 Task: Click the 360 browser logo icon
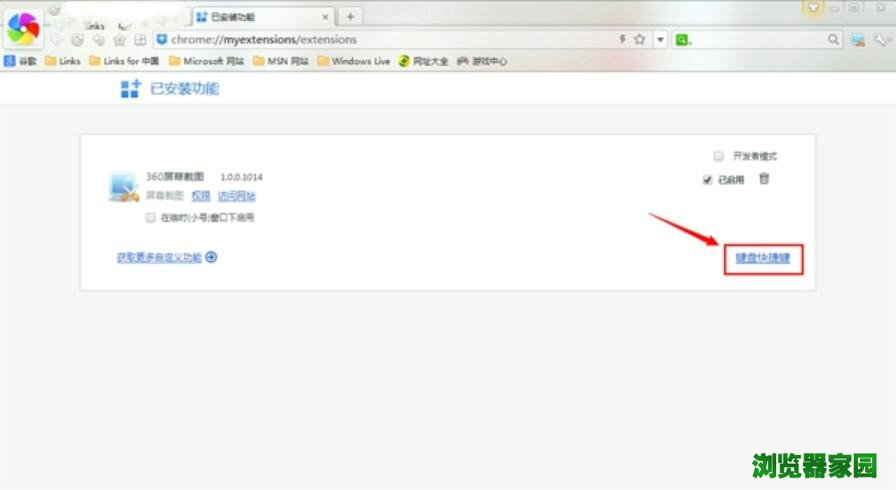(22, 28)
